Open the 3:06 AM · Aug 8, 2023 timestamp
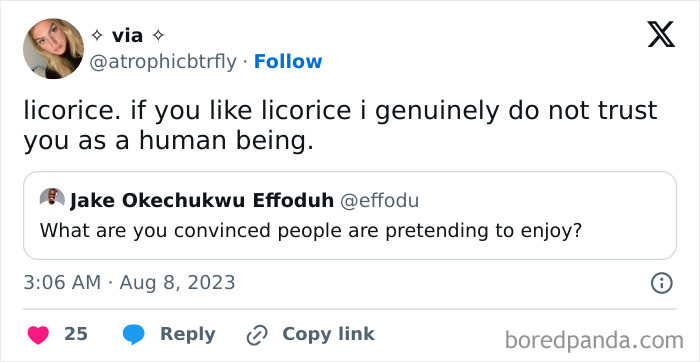The image size is (700, 362). tap(129, 283)
